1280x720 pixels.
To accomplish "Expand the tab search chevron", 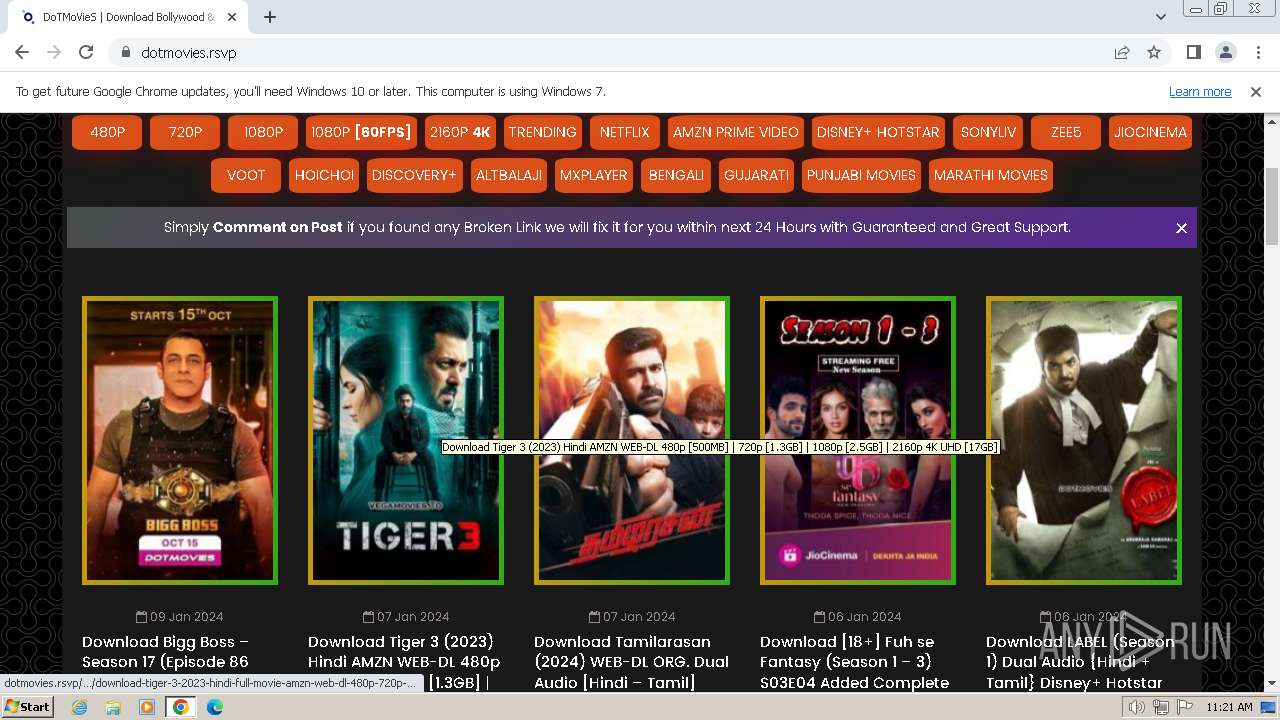I will click(x=1160, y=17).
